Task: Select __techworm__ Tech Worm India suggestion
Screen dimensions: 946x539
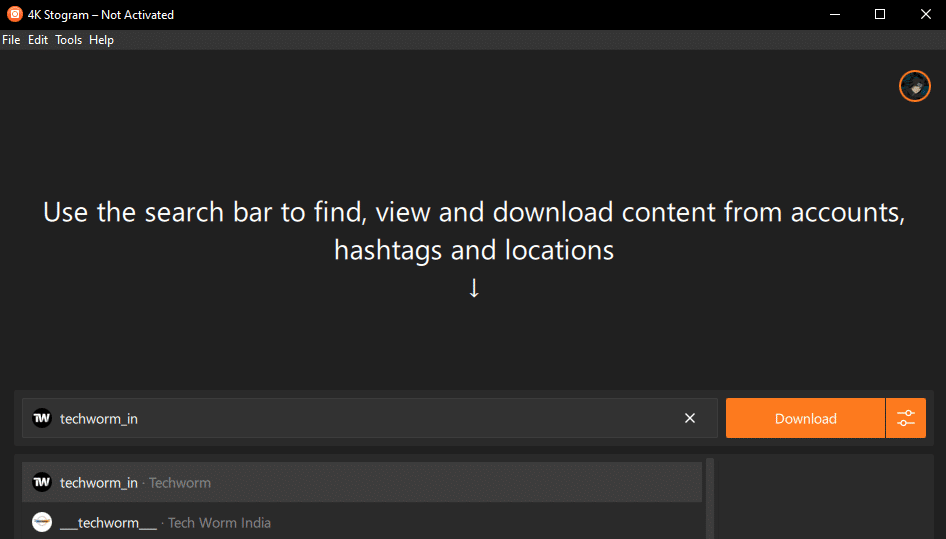Action: click(362, 522)
